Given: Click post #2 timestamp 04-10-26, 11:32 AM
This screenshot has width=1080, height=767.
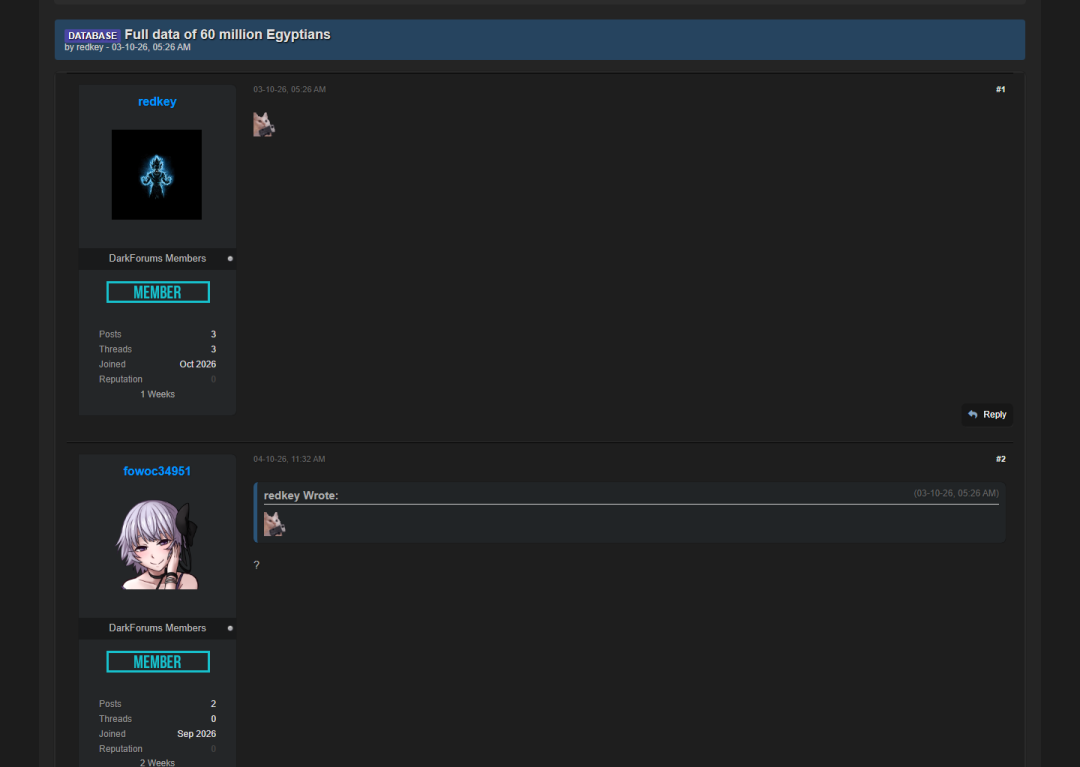Looking at the screenshot, I should pos(289,459).
